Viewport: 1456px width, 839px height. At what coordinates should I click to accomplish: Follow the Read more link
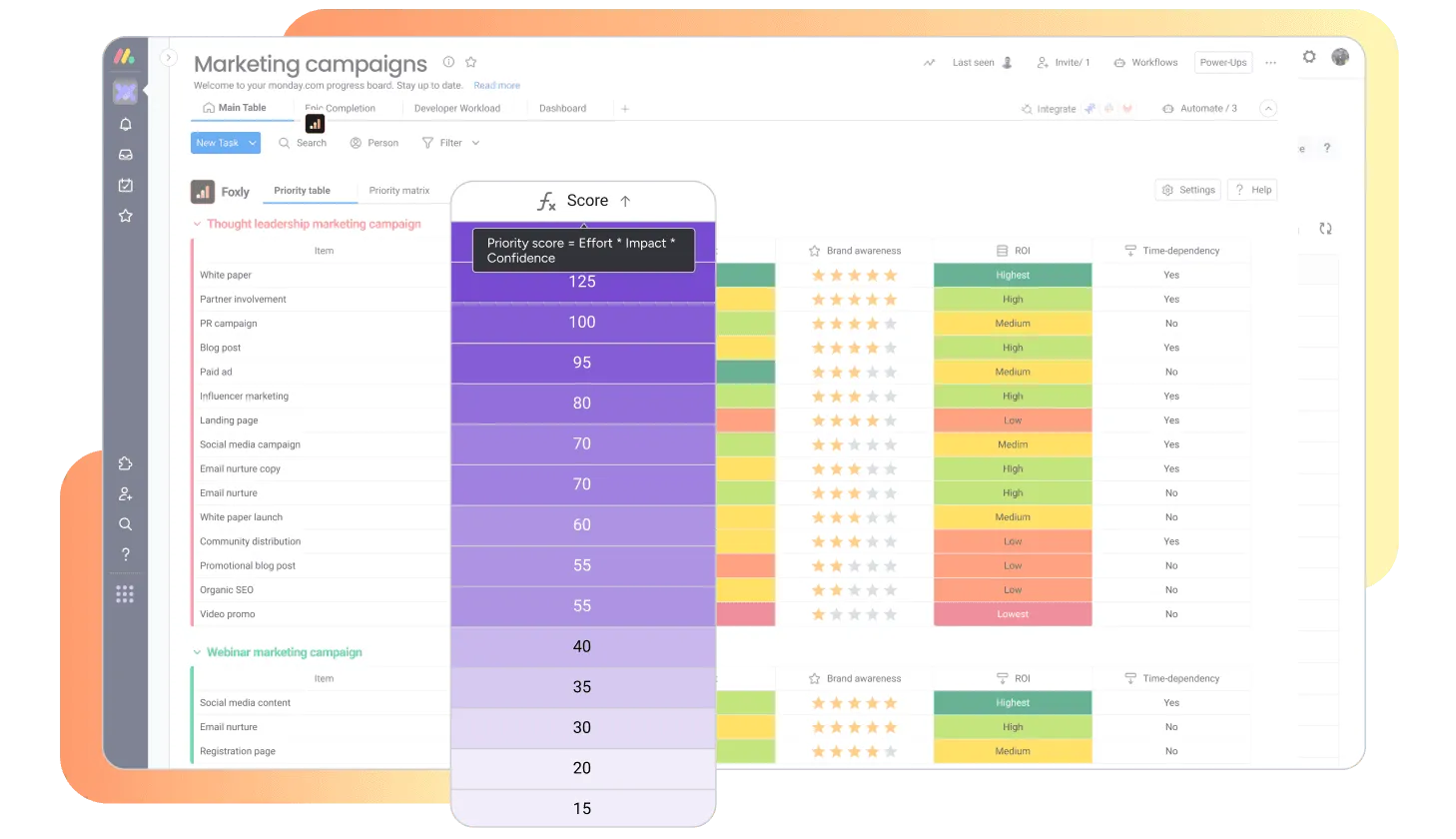click(496, 86)
